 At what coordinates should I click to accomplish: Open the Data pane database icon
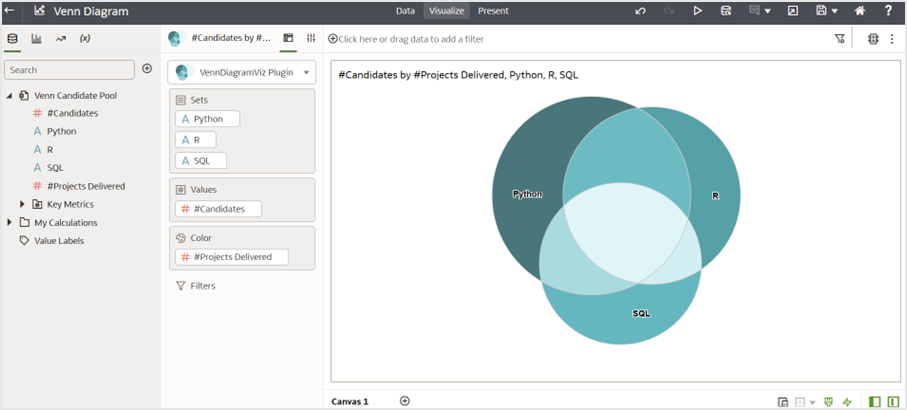tap(12, 39)
